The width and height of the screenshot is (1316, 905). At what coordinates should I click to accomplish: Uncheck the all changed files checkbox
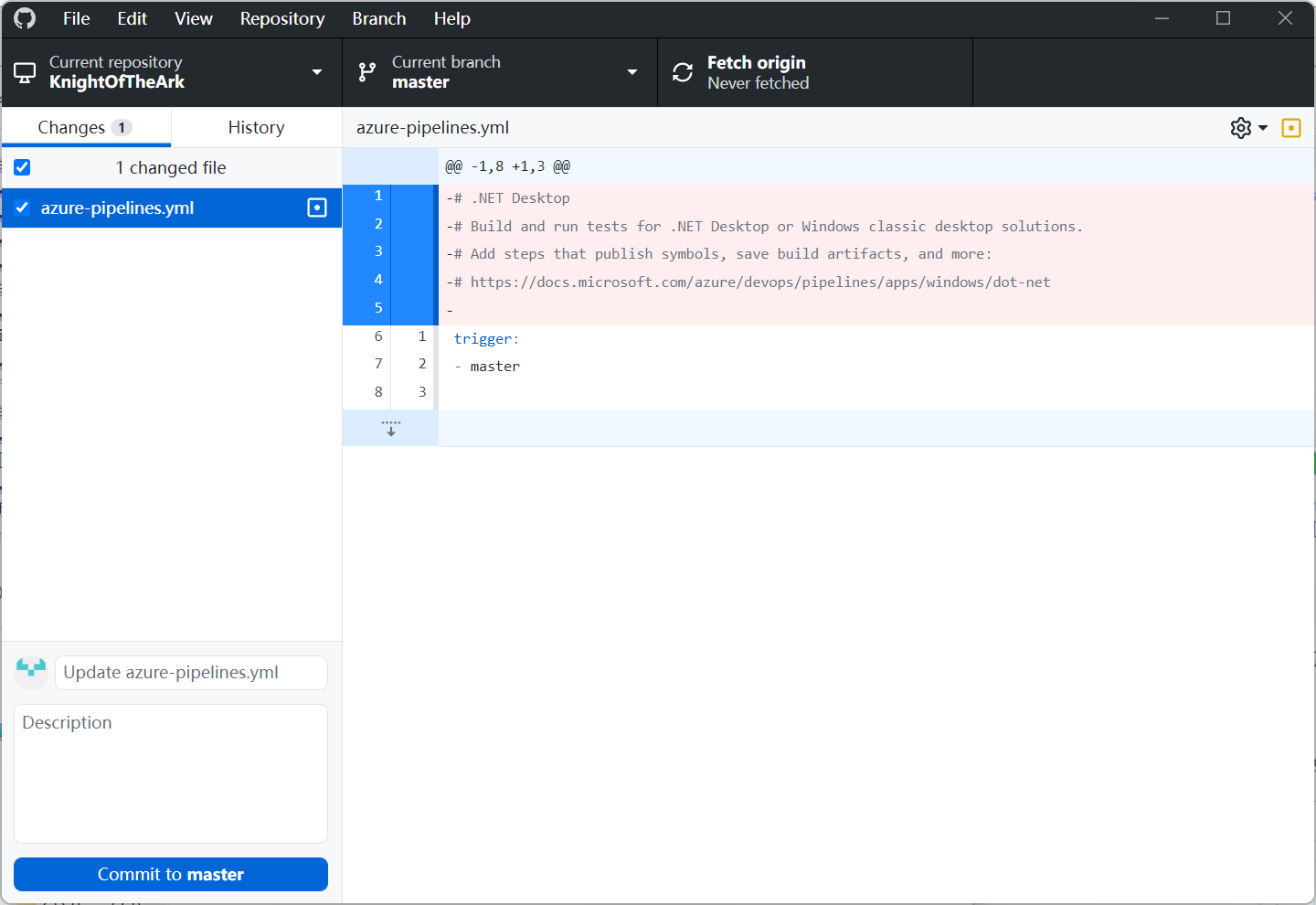[23, 167]
